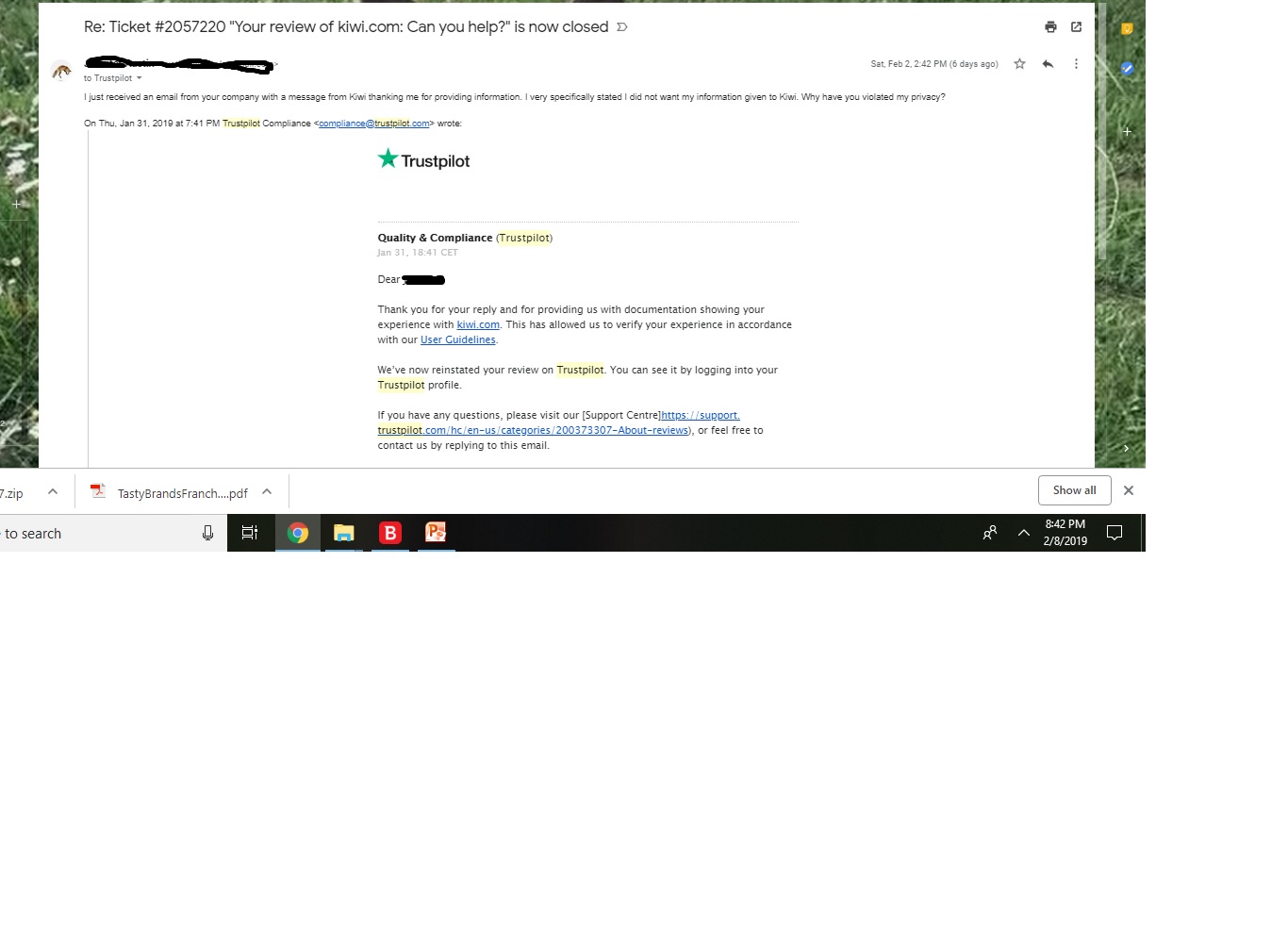The height and width of the screenshot is (943, 1288).
Task: Open Task View on the taskbar
Action: tap(250, 533)
